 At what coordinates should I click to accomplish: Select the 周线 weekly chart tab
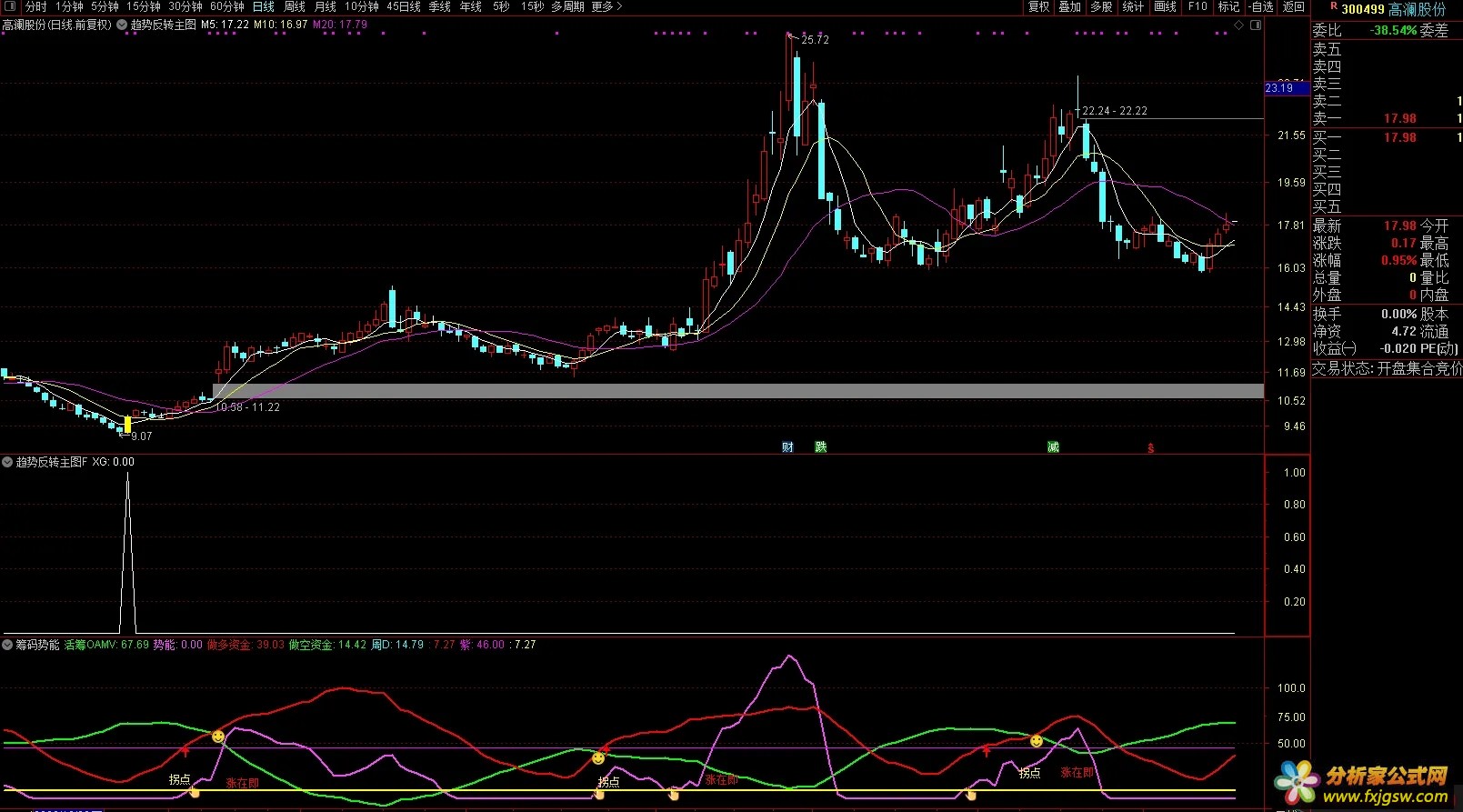tap(295, 6)
